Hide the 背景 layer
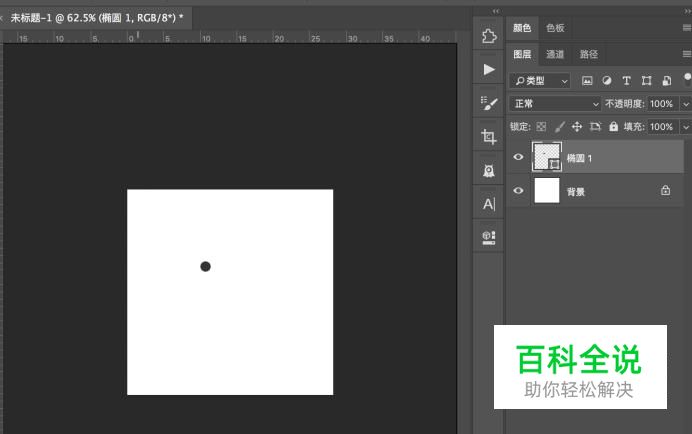The width and height of the screenshot is (692, 434). coord(518,190)
